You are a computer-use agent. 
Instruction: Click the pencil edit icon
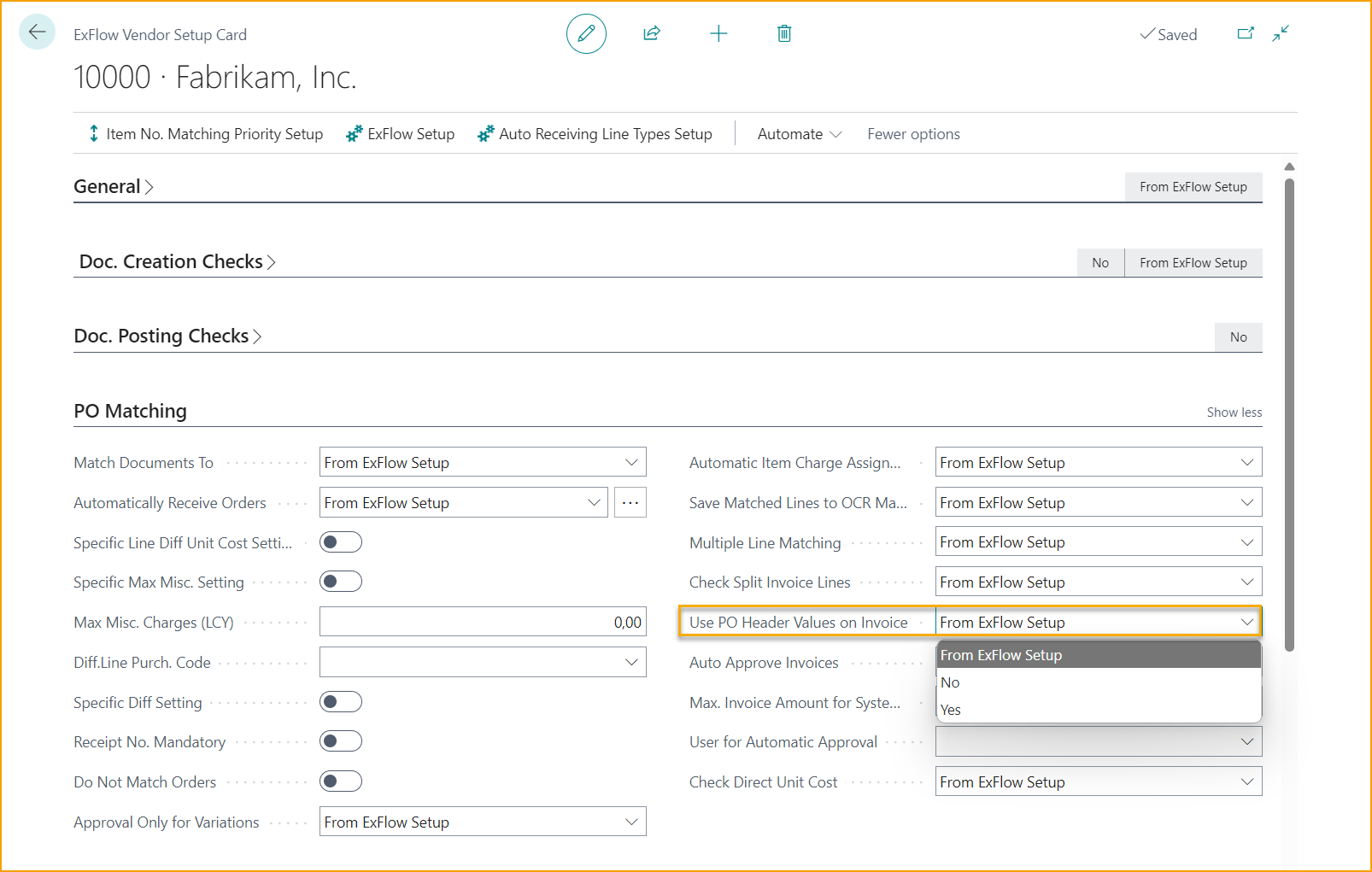pyautogui.click(x=586, y=33)
